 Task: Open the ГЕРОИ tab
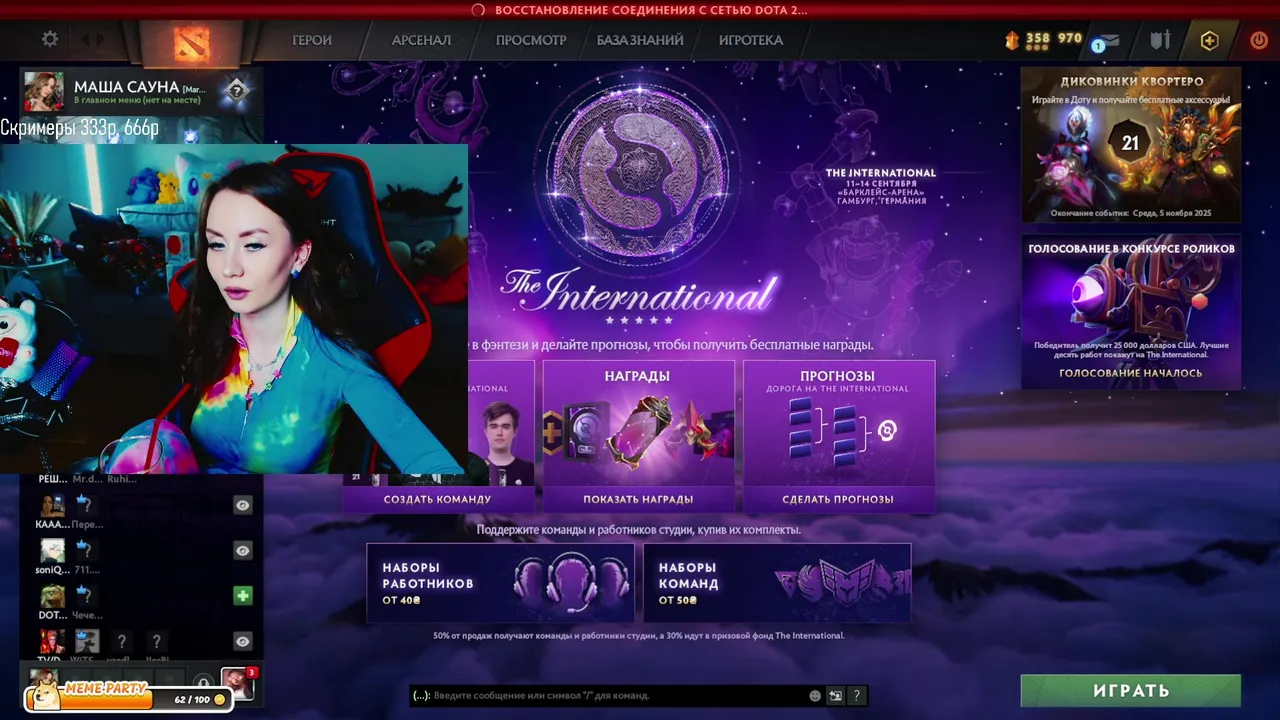(x=312, y=40)
